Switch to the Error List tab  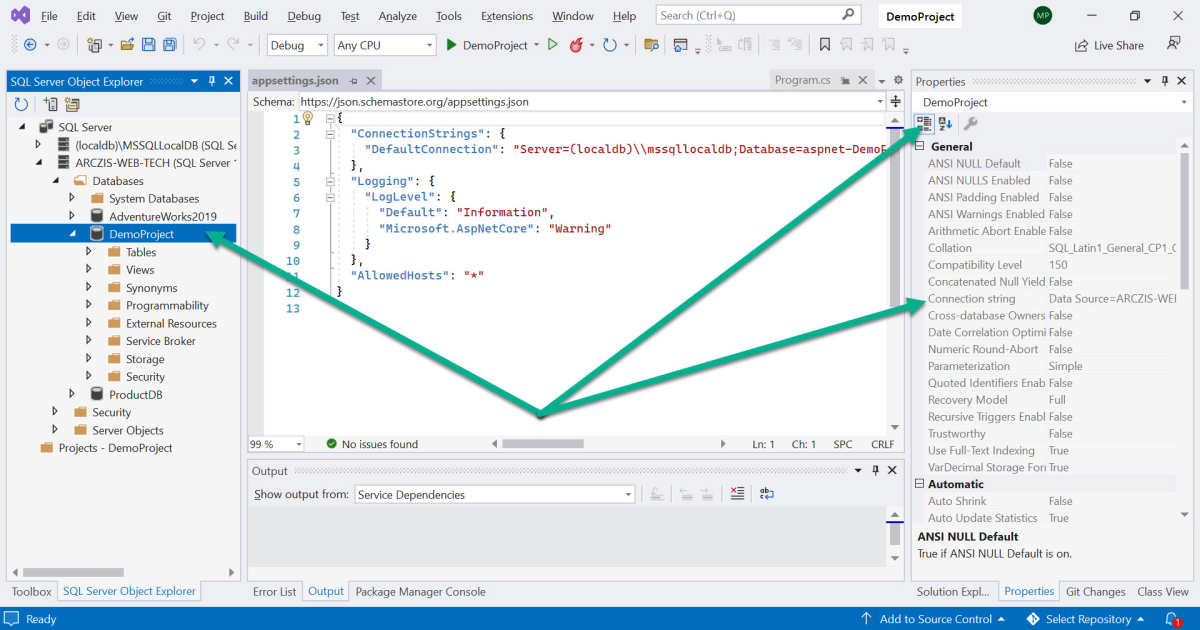tap(274, 591)
